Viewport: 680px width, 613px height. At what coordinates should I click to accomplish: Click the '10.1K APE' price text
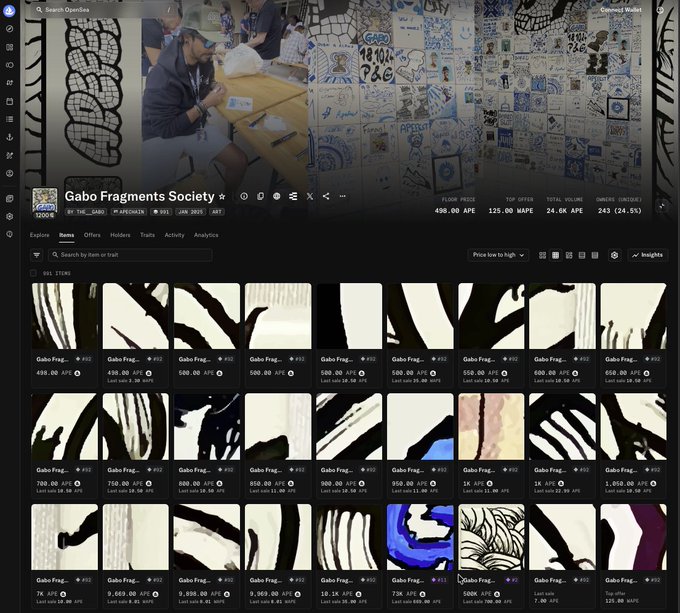pyautogui.click(x=337, y=594)
